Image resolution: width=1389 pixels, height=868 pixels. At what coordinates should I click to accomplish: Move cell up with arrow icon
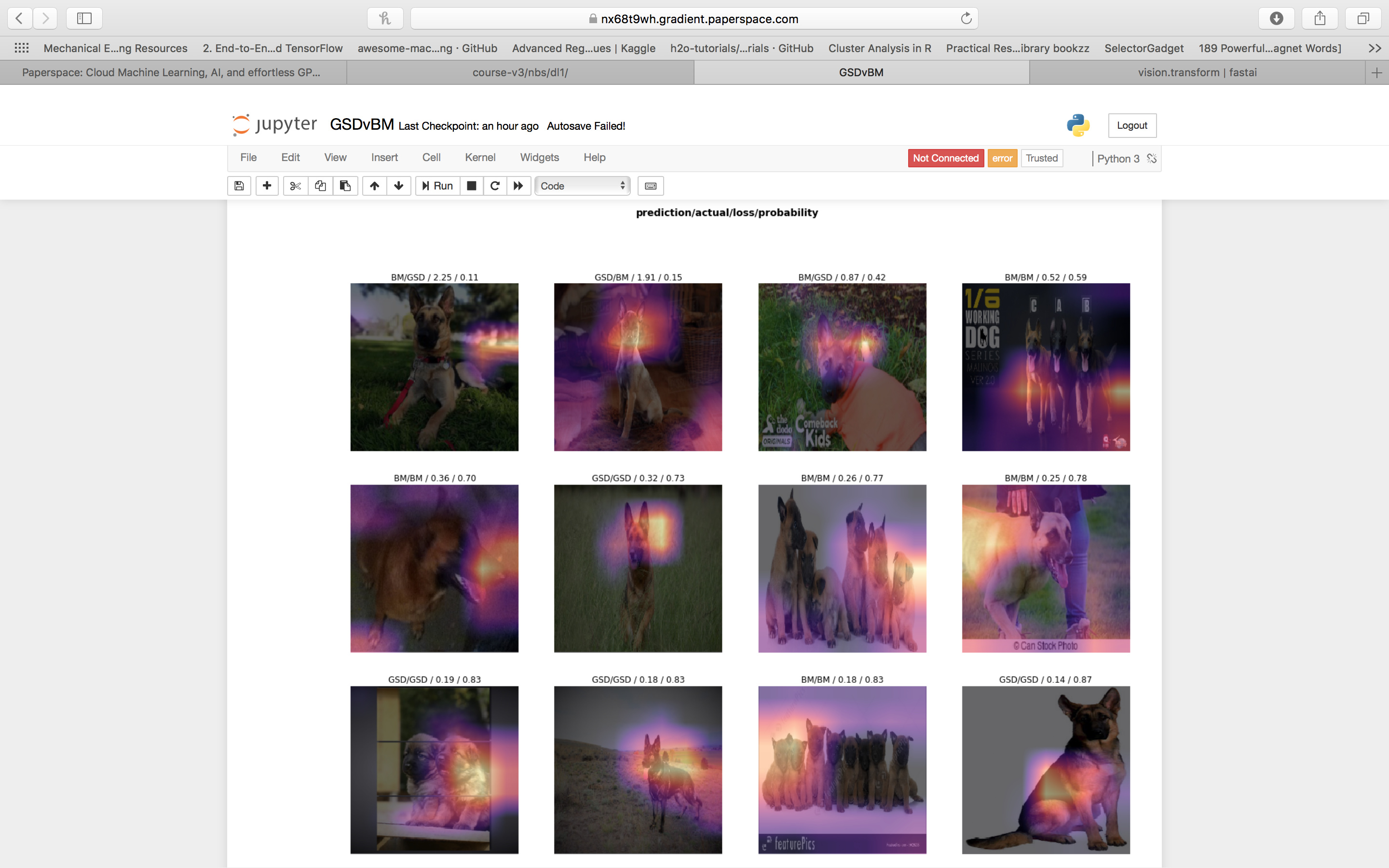point(374,186)
